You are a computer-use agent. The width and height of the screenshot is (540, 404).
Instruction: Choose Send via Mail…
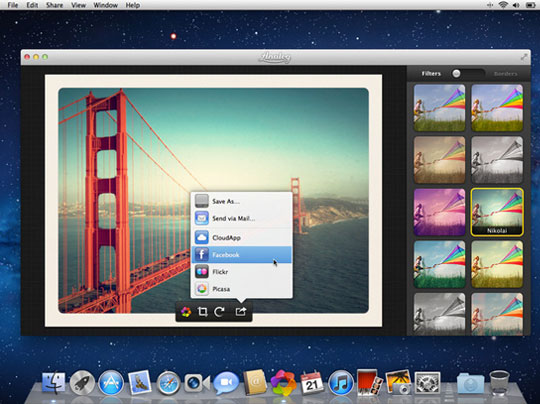coord(241,218)
